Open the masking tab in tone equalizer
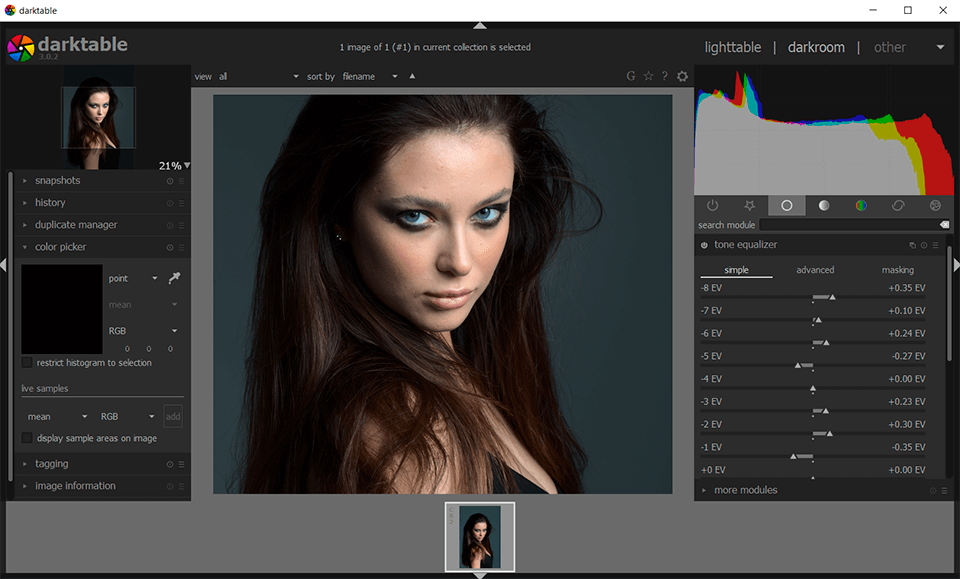 click(897, 270)
